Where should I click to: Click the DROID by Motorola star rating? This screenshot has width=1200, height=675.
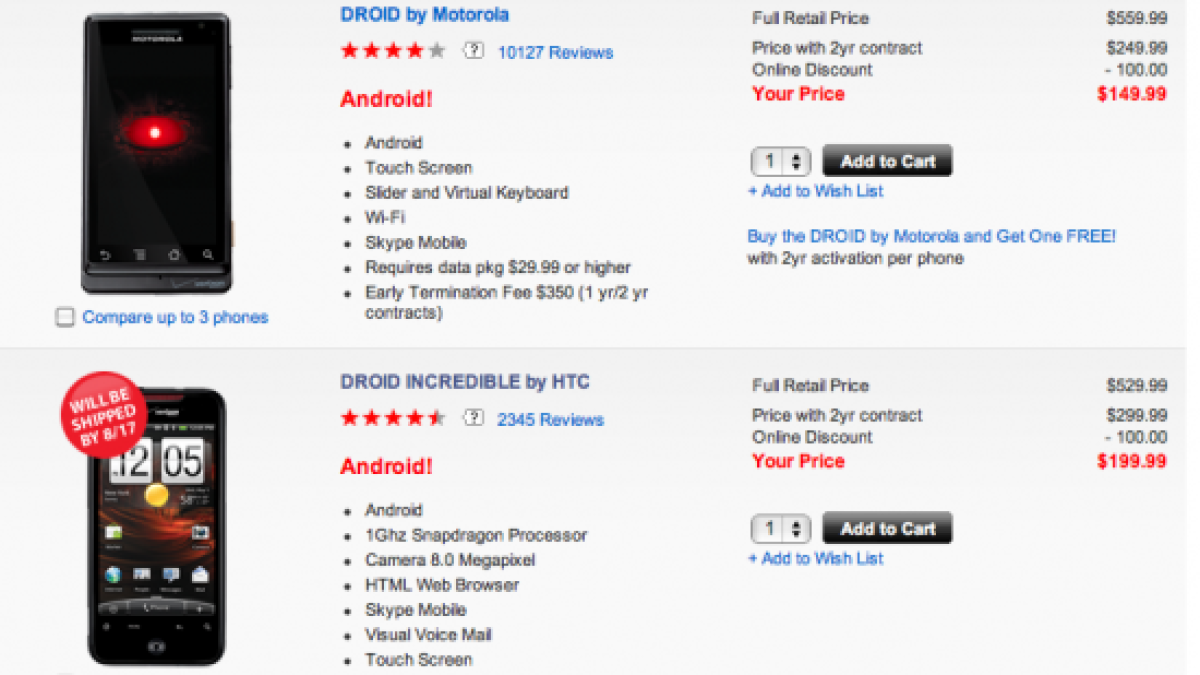393,52
